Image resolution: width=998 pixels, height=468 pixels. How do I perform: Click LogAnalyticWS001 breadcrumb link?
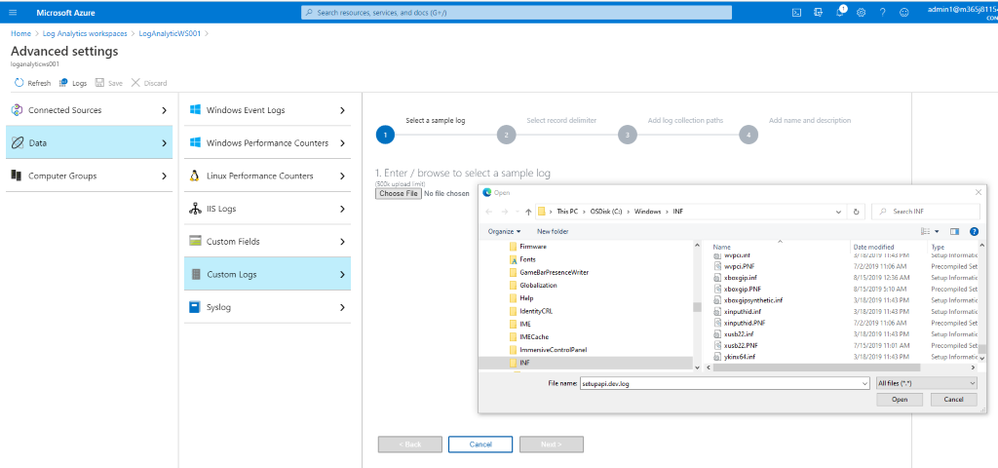point(170,33)
